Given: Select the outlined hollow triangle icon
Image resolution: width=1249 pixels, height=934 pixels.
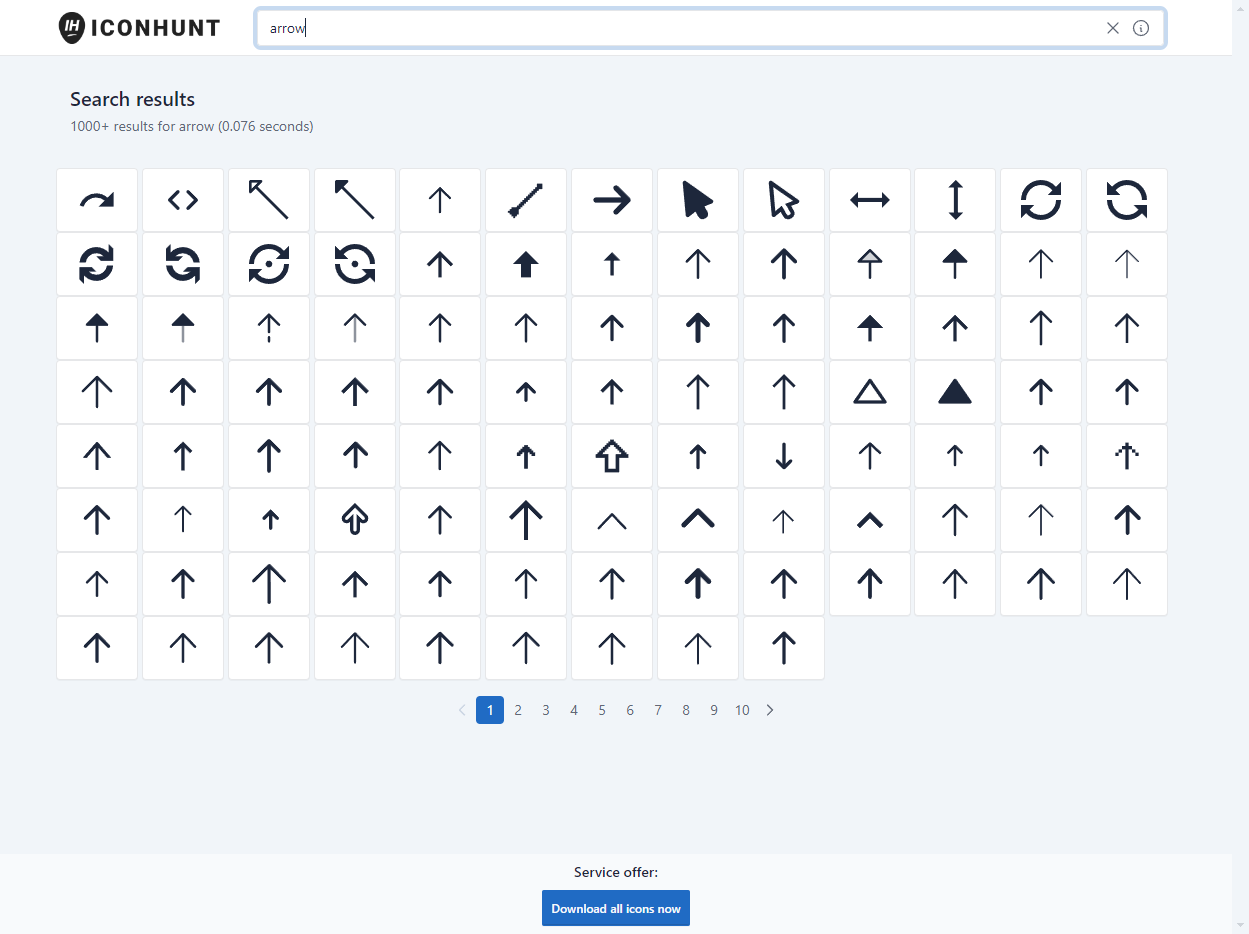Looking at the screenshot, I should [x=870, y=392].
